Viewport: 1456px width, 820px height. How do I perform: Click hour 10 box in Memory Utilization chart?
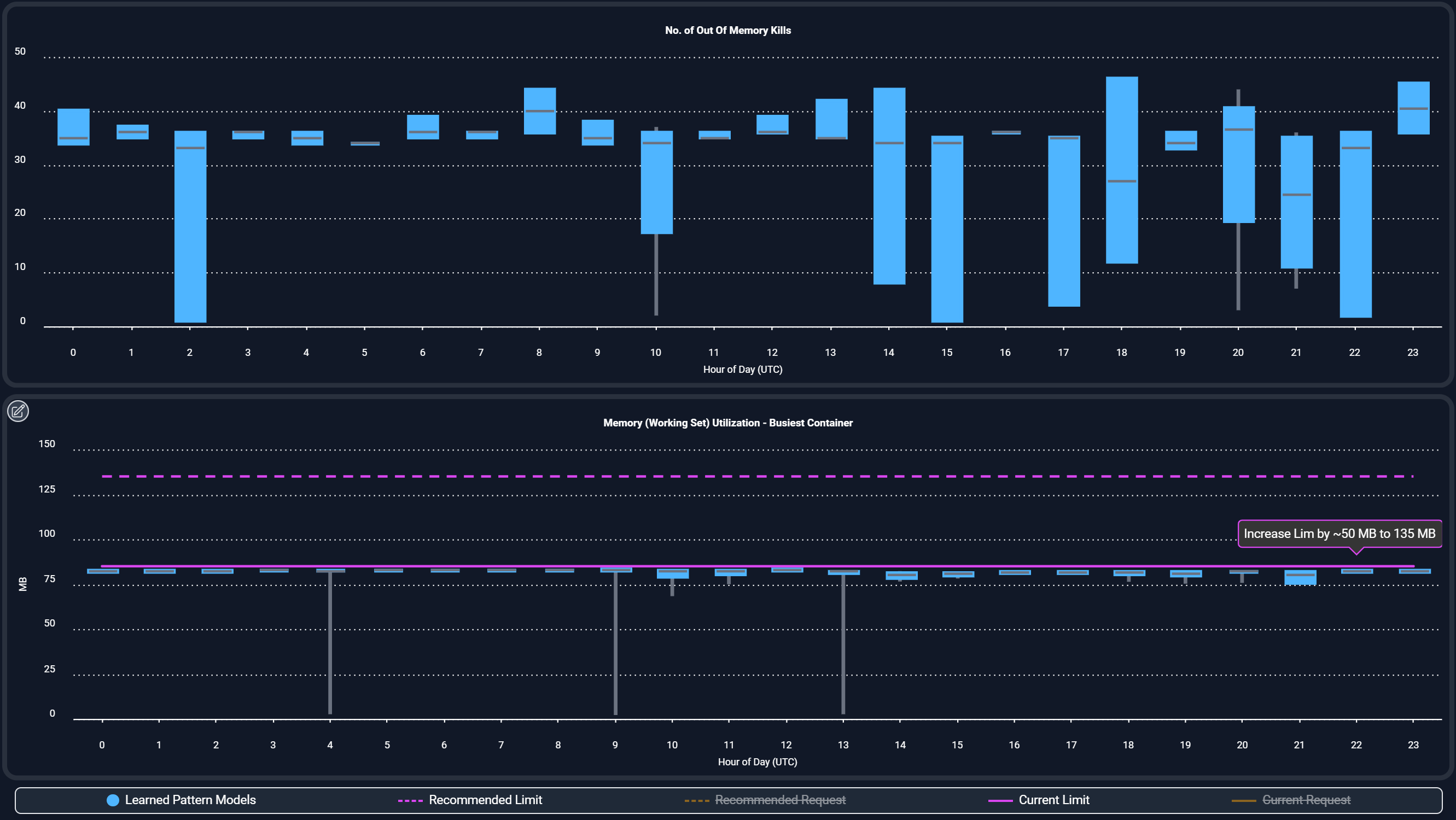(673, 575)
